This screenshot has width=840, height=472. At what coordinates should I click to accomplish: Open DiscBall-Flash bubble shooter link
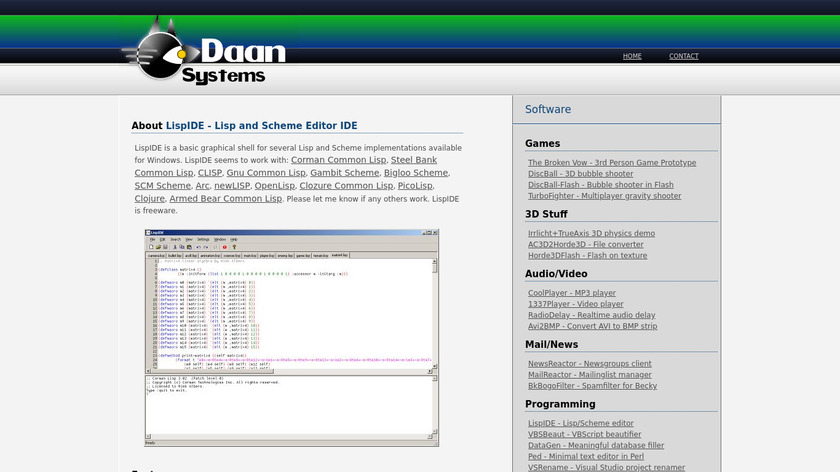[601, 185]
